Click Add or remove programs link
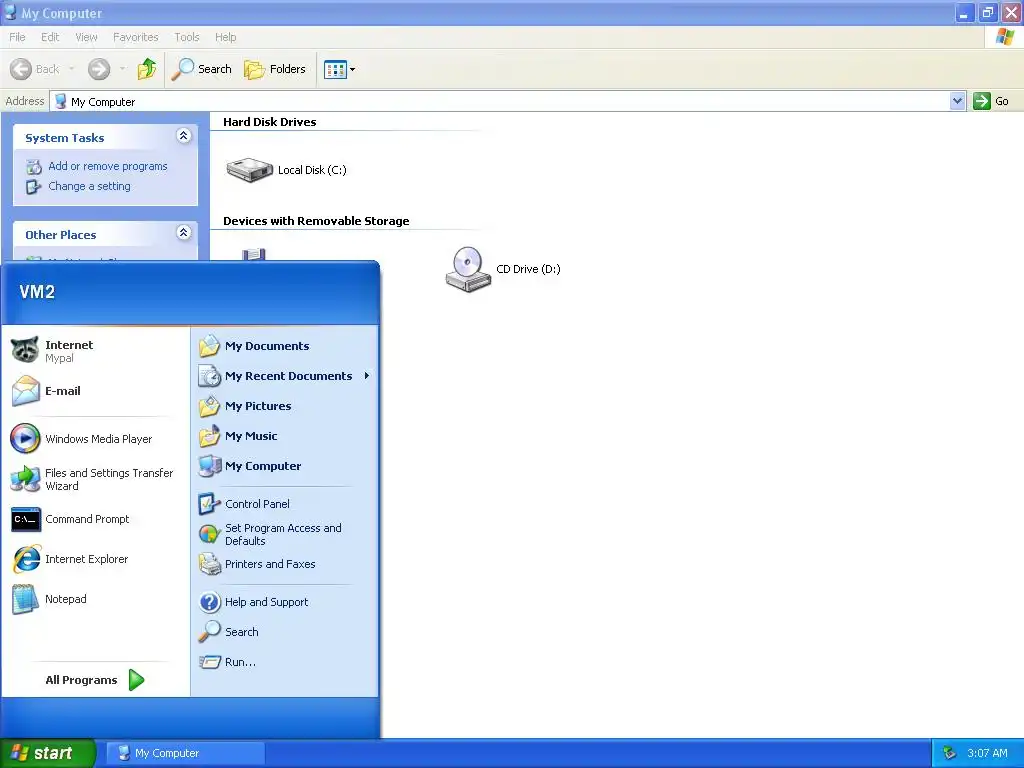 coord(108,166)
